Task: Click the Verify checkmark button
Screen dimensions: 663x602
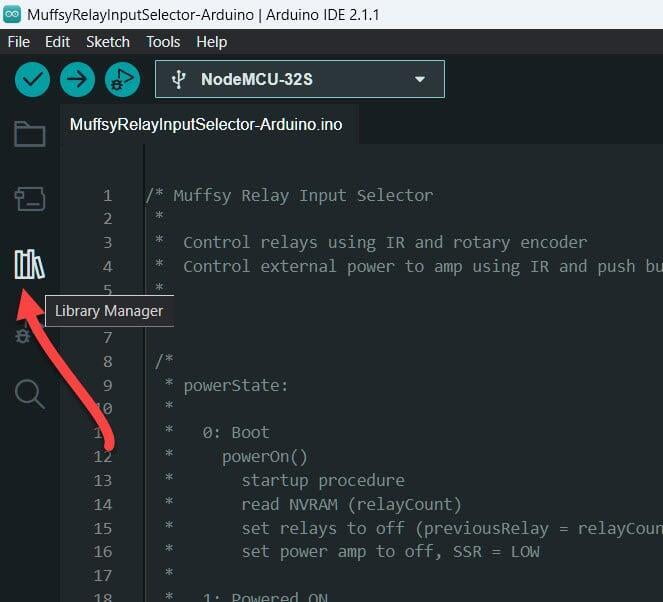Action: tap(32, 79)
